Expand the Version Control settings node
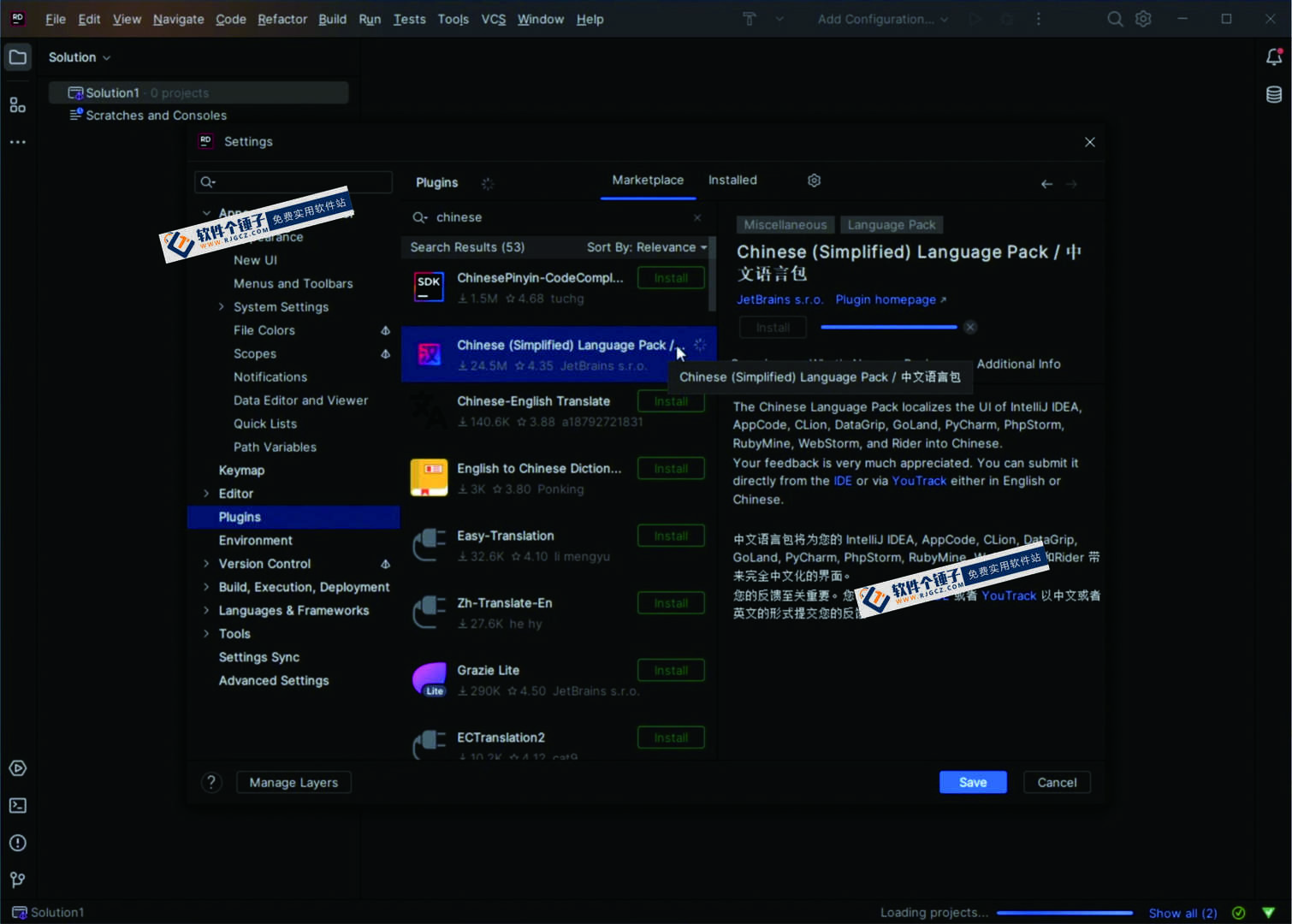Screen dimensions: 1292x924 pos(206,564)
